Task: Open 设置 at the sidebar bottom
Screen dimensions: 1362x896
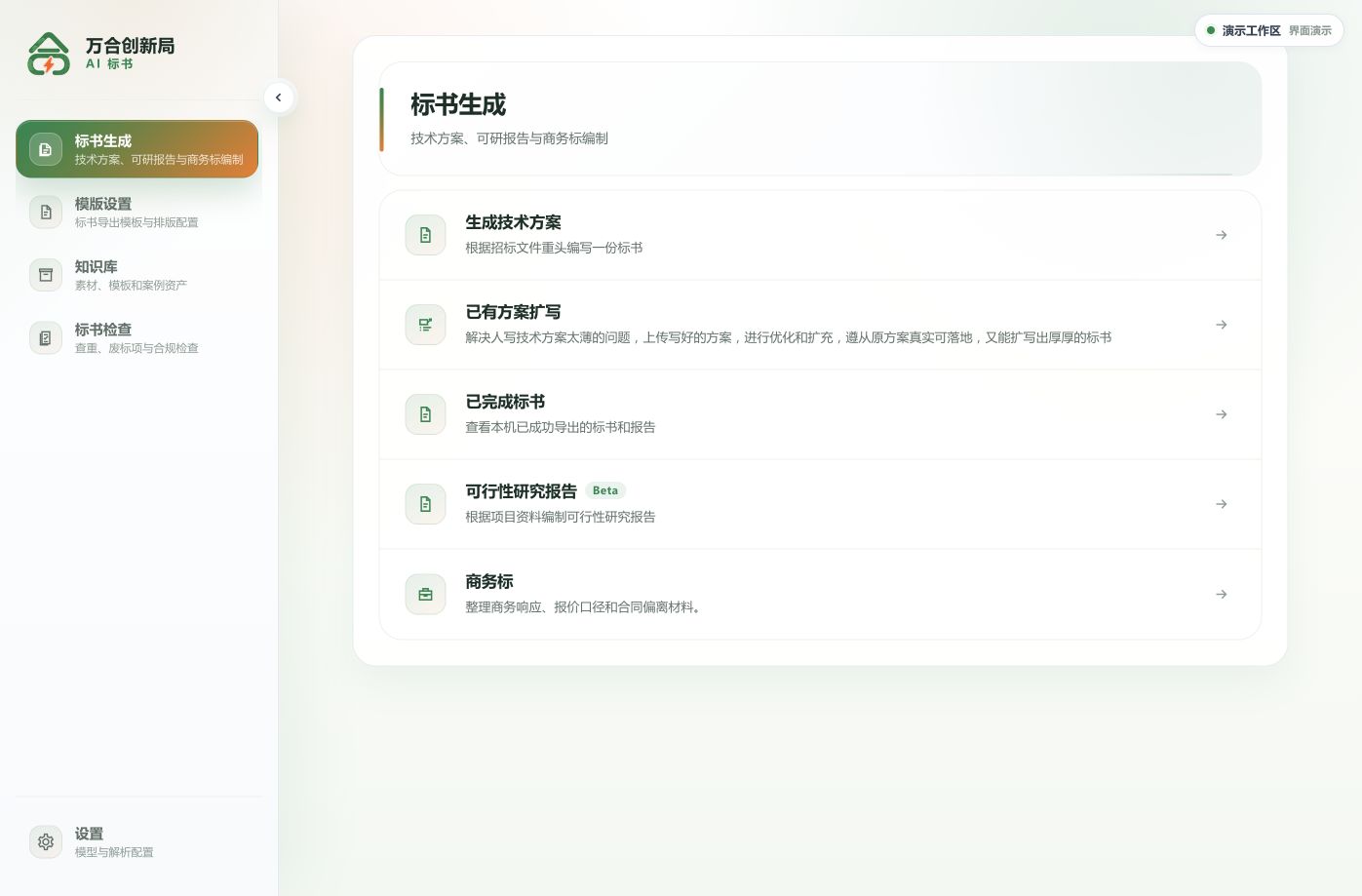Action: (136, 841)
